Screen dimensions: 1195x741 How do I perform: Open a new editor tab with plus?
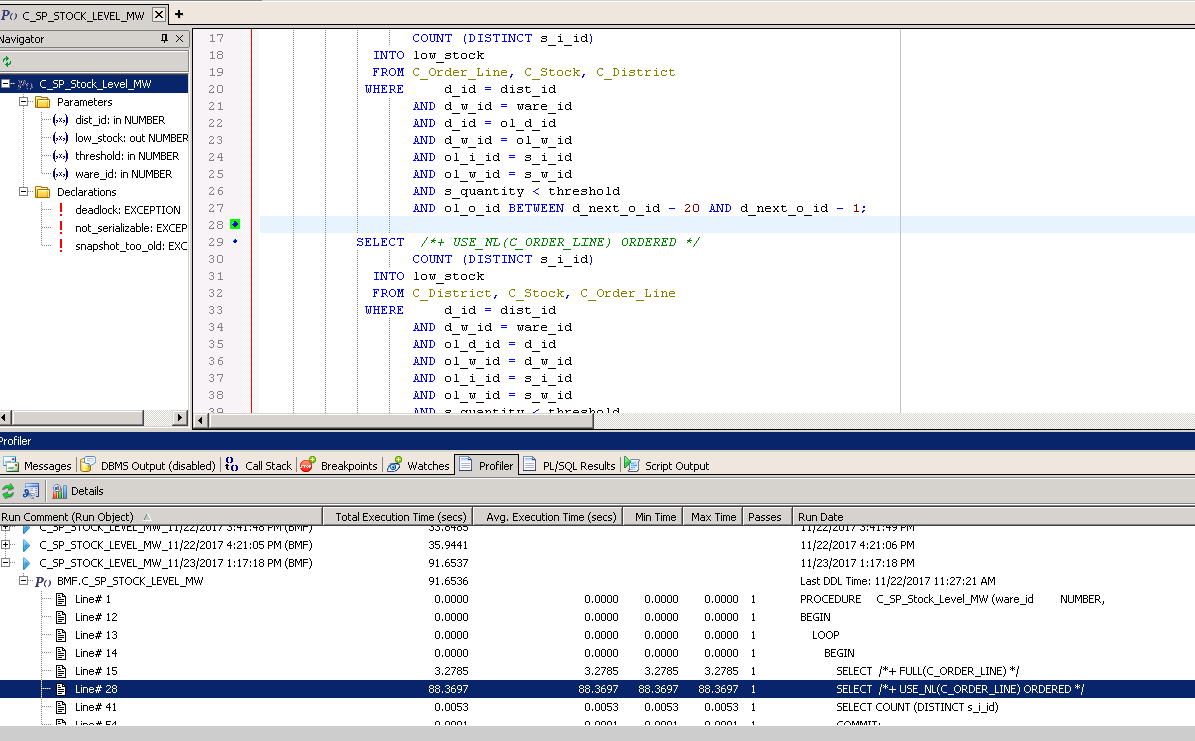[179, 14]
